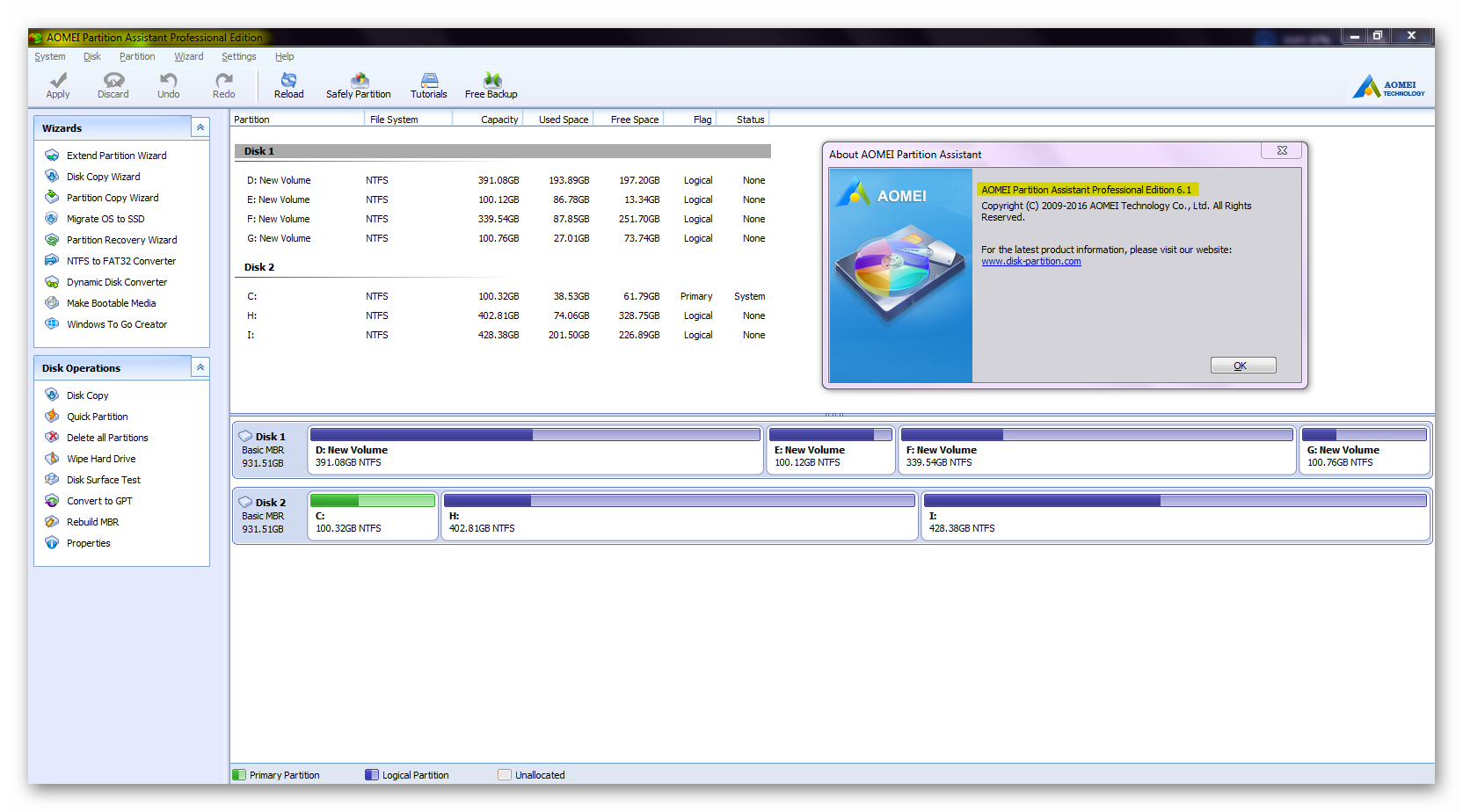Open the Settings menu
The width and height of the screenshot is (1463, 812).
(239, 56)
